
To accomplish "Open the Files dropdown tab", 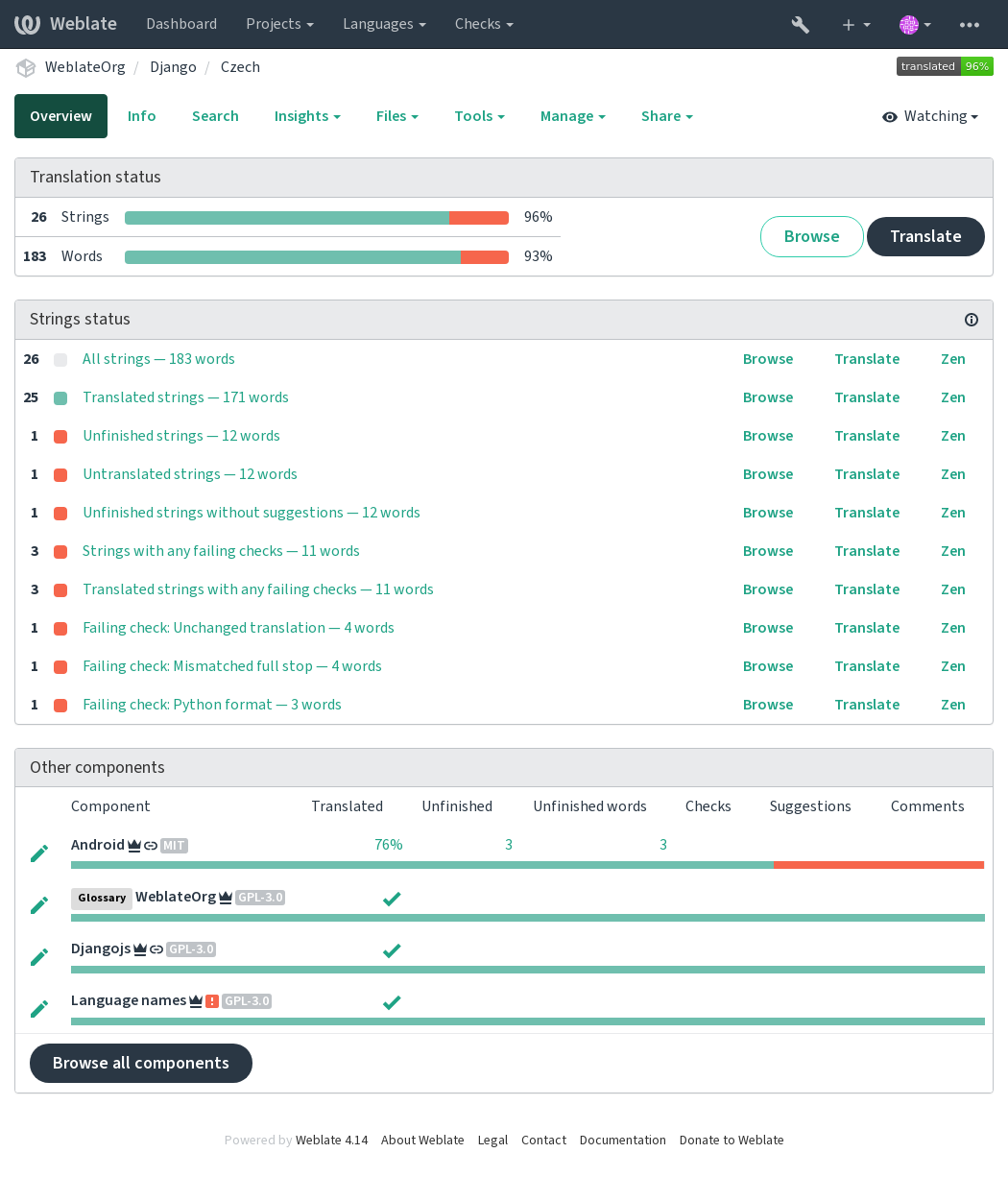I will click(397, 116).
